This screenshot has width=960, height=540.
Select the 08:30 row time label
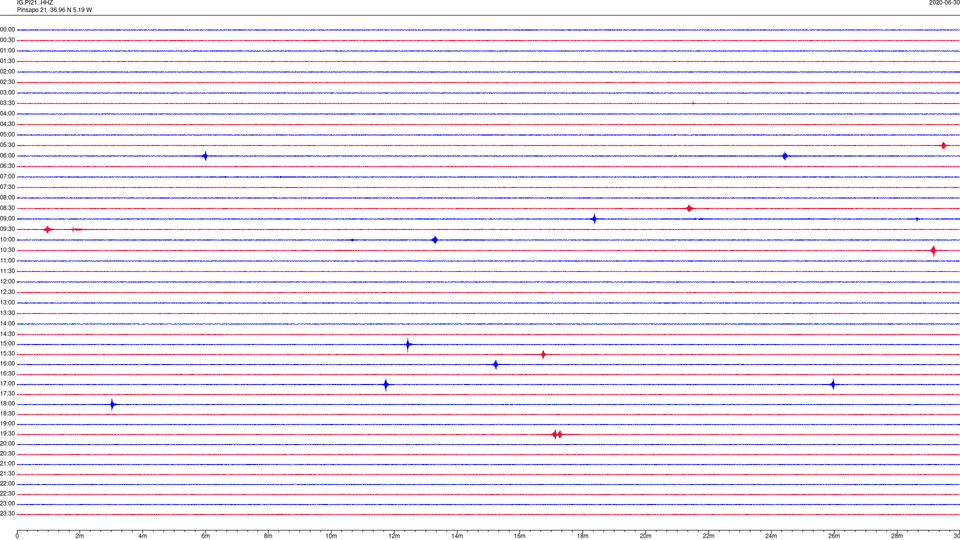click(x=7, y=208)
